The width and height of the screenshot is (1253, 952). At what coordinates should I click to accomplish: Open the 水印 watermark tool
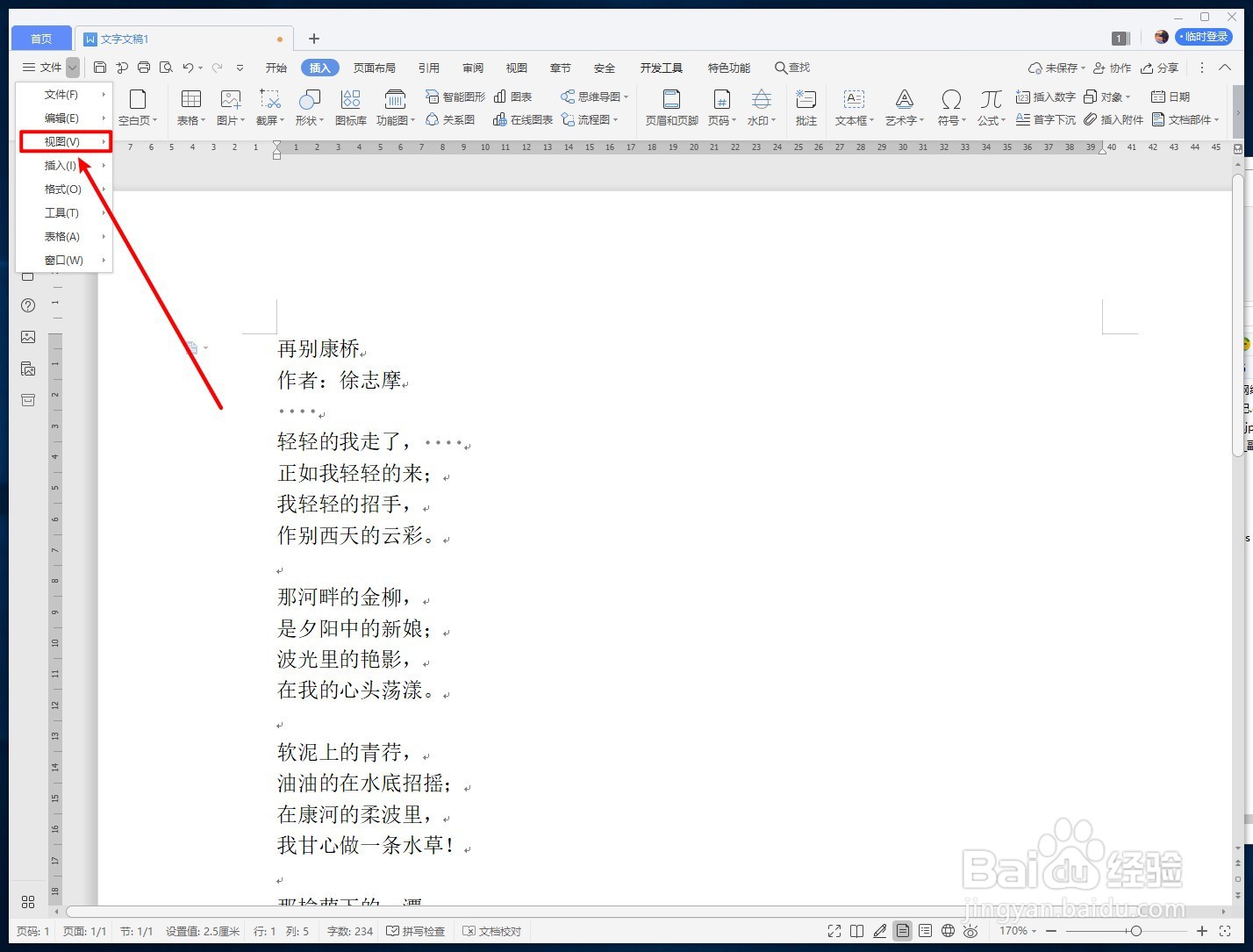[x=760, y=105]
